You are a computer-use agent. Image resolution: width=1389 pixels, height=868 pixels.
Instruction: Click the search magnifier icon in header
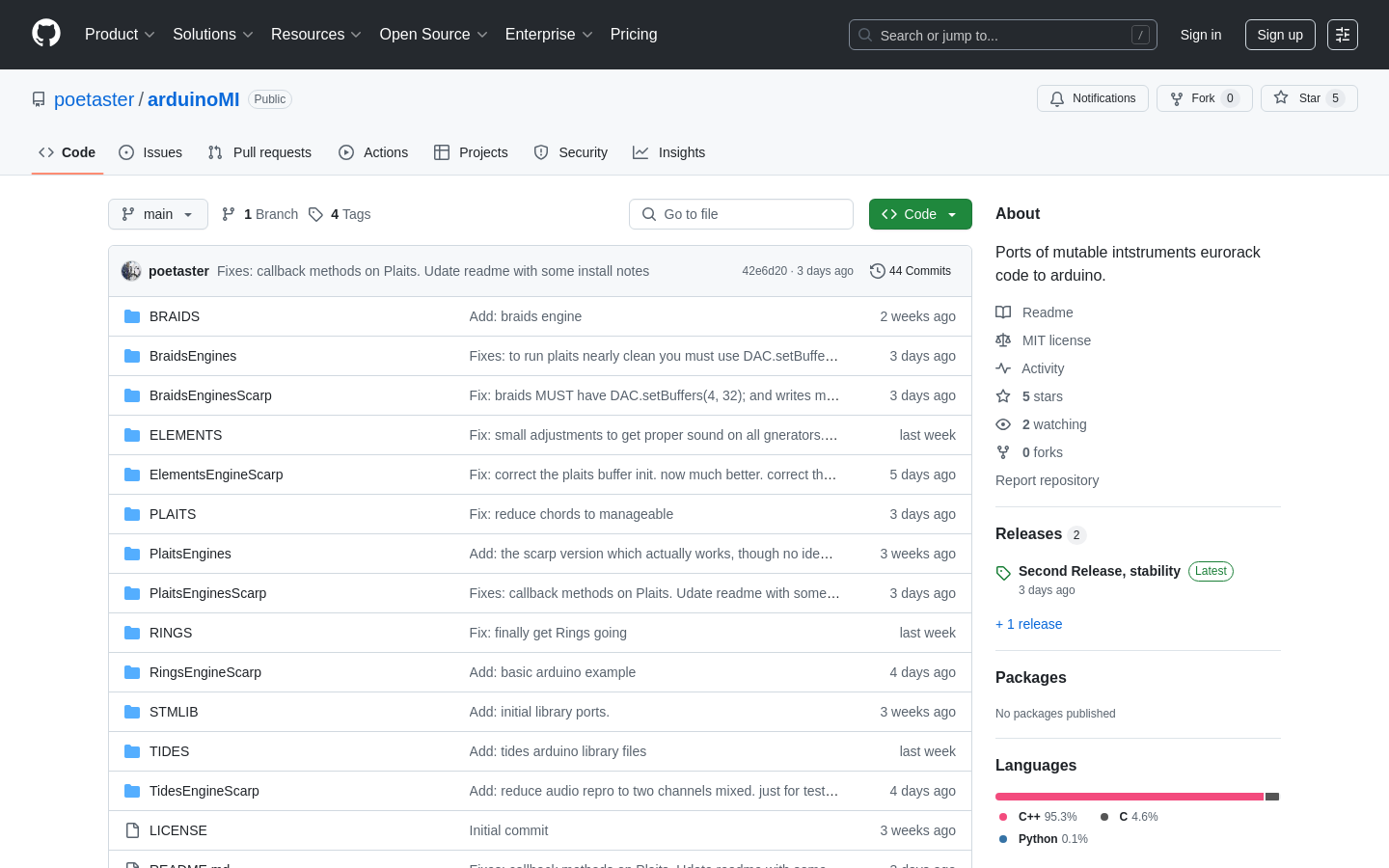pyautogui.click(x=865, y=35)
